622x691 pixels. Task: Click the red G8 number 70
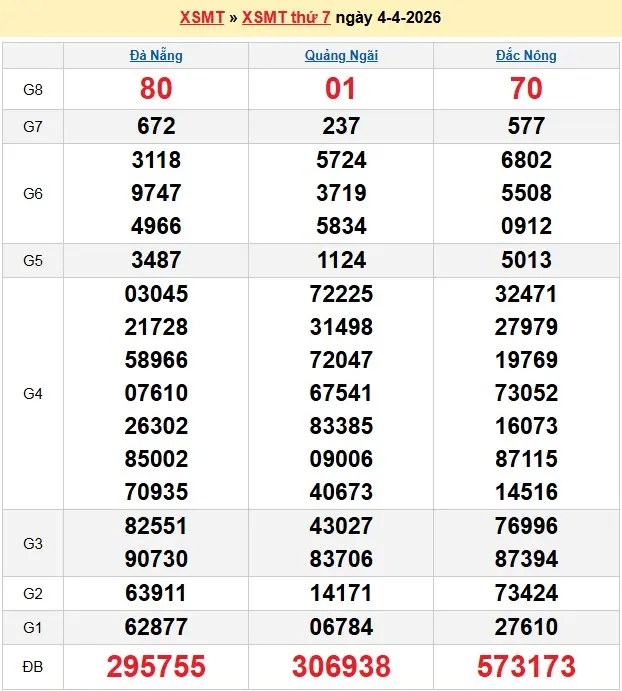pos(526,89)
